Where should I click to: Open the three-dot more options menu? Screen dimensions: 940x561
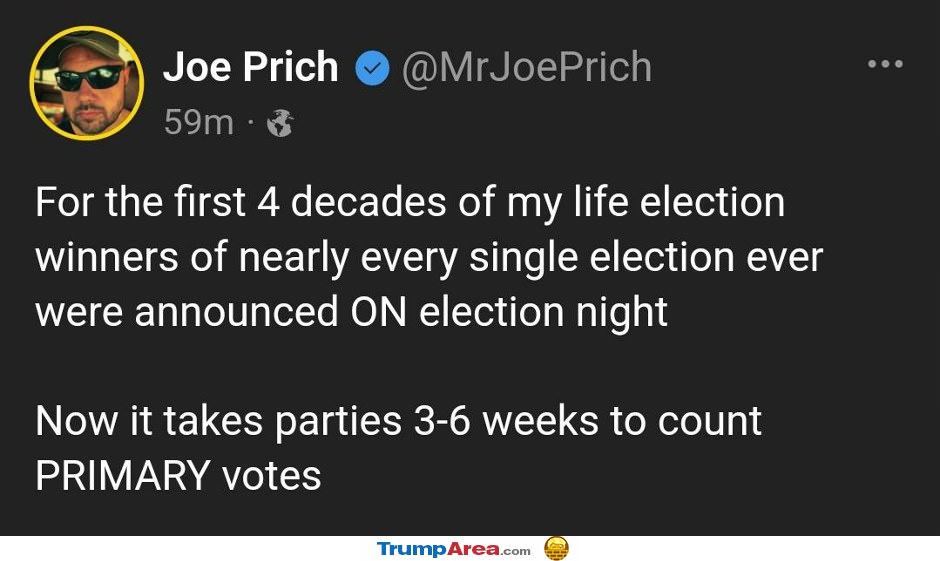point(885,64)
